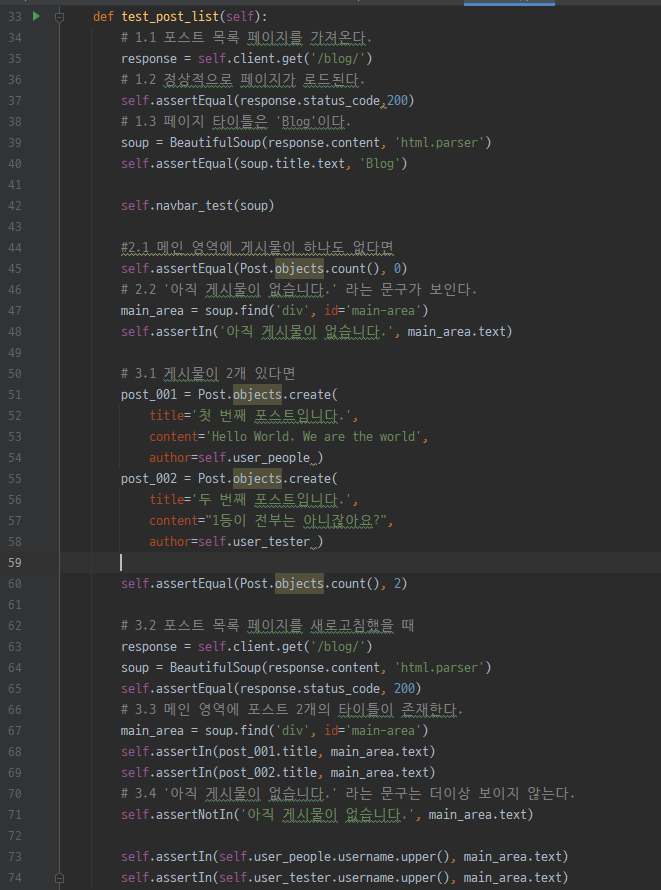Click the comment starting with '# 3.4'
The width and height of the screenshot is (661, 890).
tap(348, 794)
